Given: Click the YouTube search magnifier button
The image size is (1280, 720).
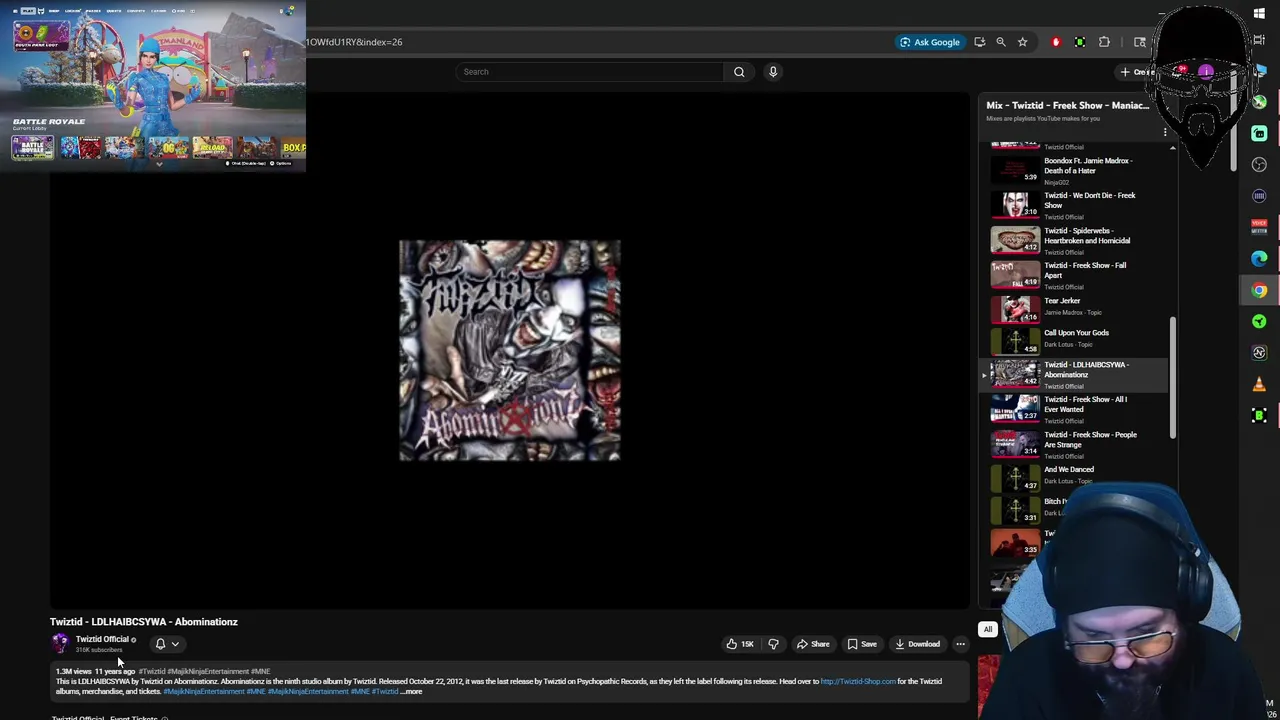Looking at the screenshot, I should coord(739,72).
